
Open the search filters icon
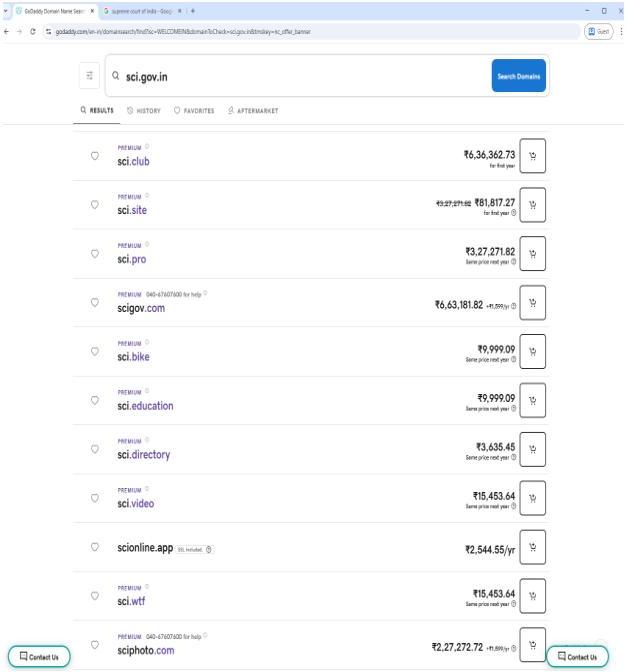tap(90, 75)
